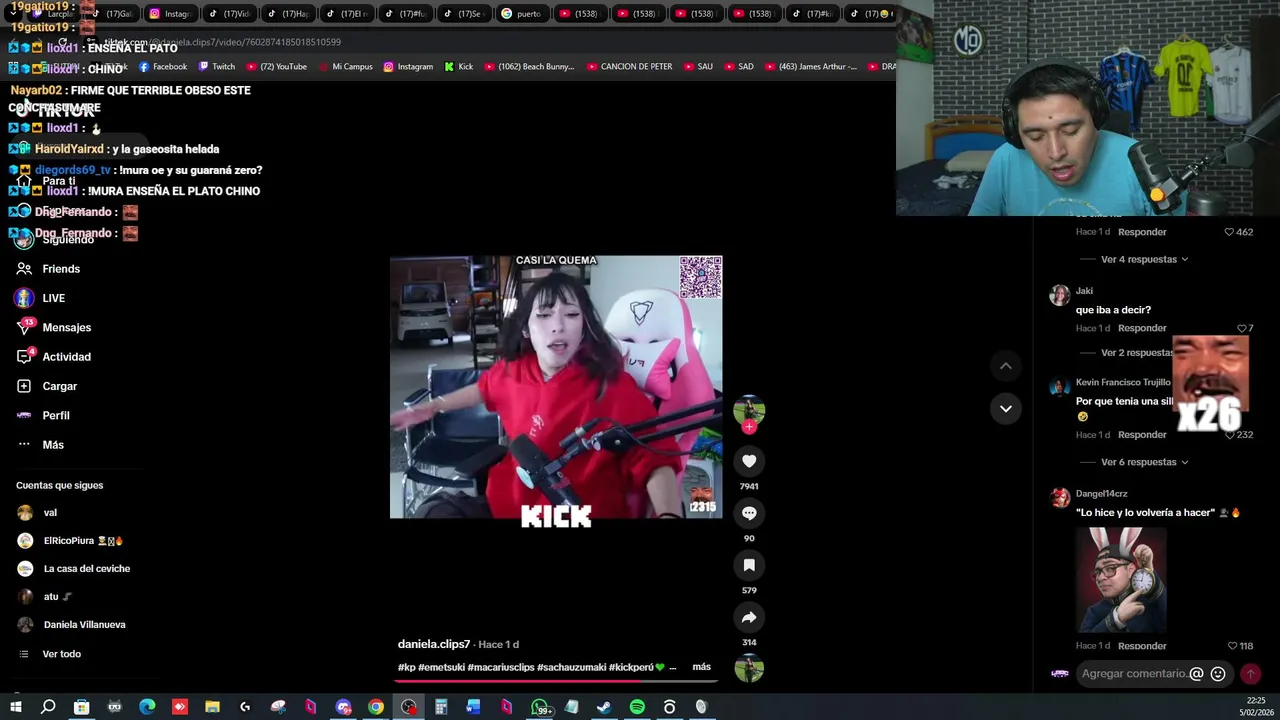Click the #kp hashtag in caption
Image resolution: width=1280 pixels, height=720 pixels.
tap(406, 667)
